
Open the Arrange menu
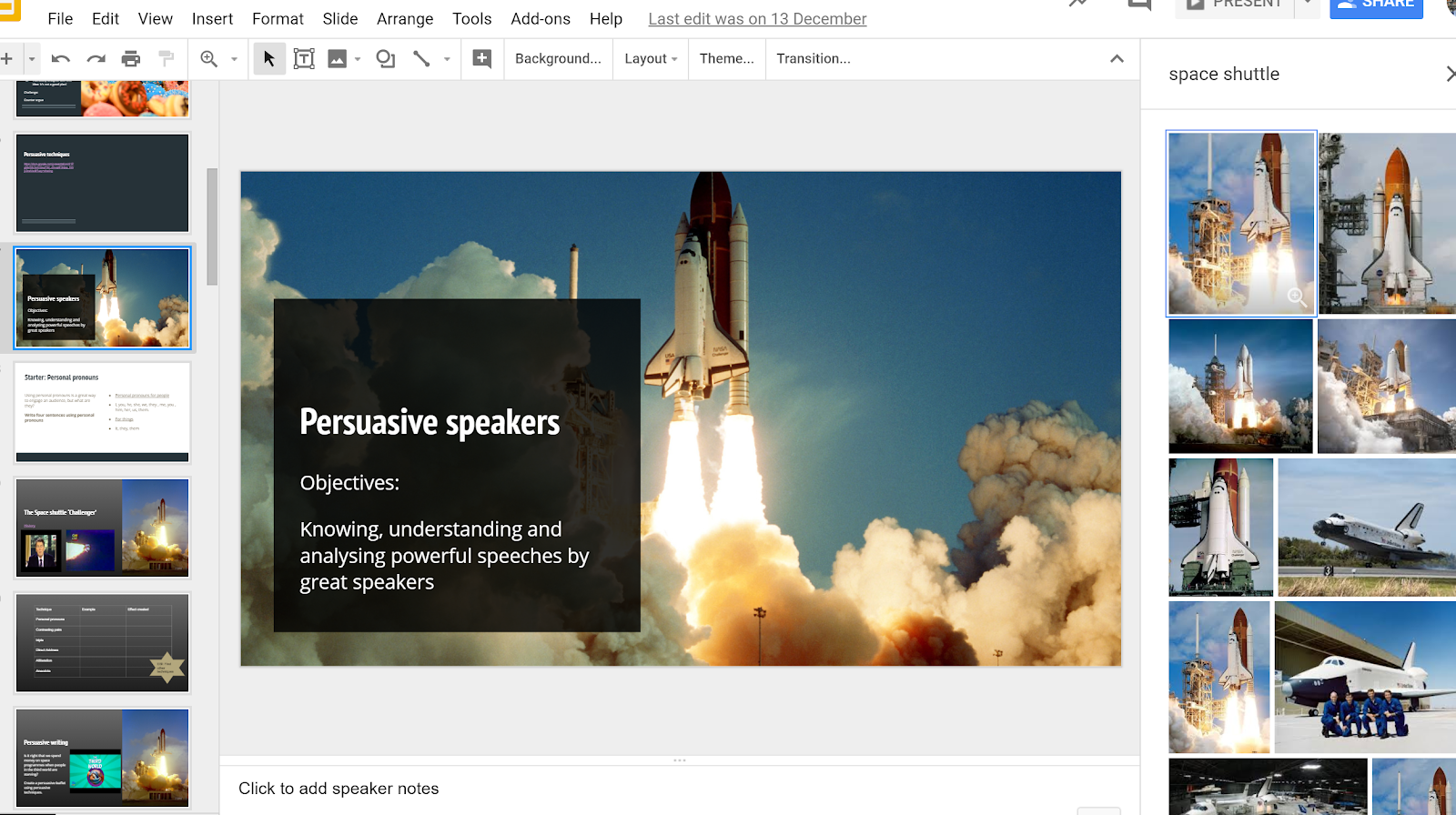point(405,18)
